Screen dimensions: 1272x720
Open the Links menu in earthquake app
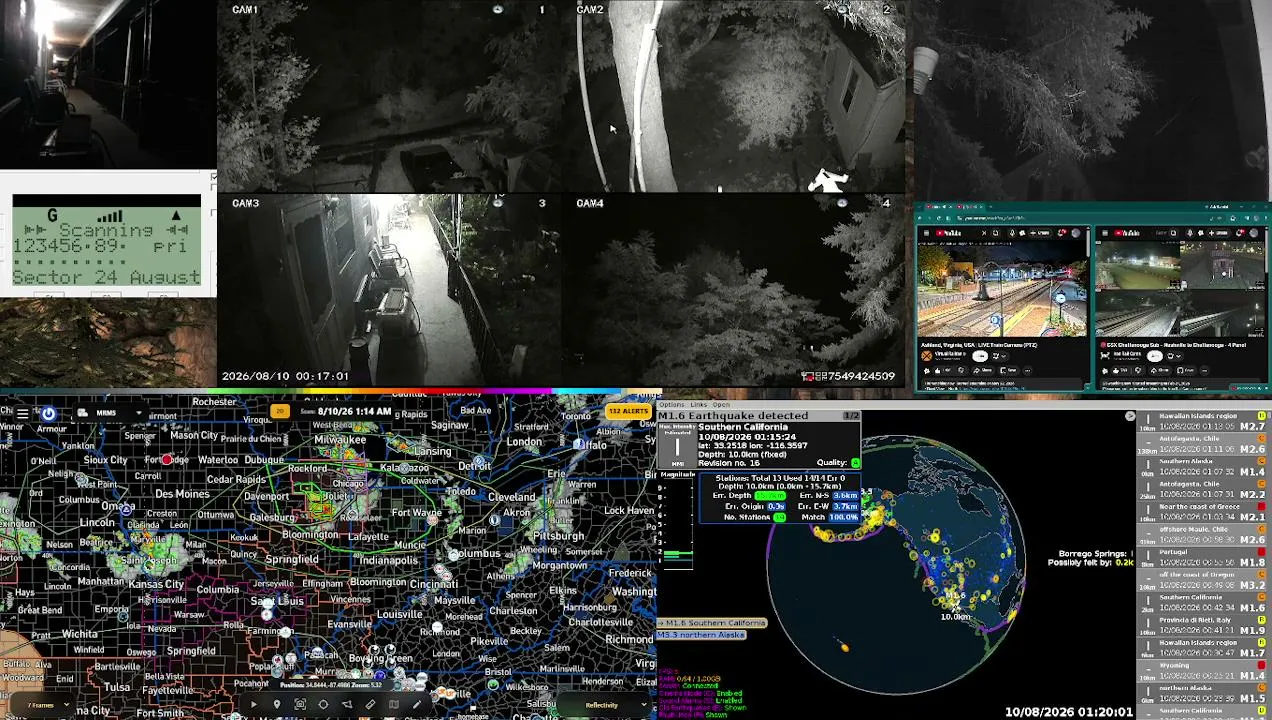click(x=698, y=405)
